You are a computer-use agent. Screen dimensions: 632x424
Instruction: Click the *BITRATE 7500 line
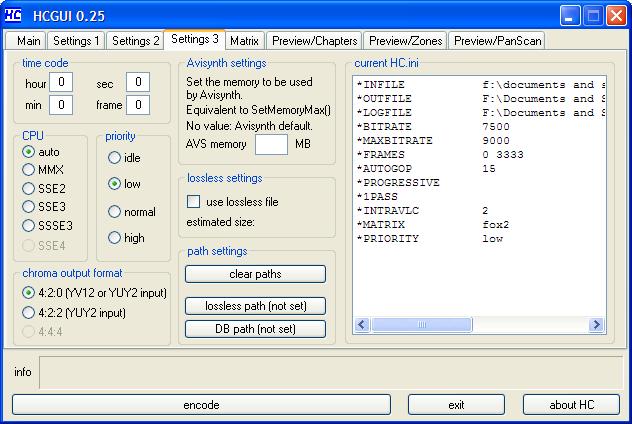[x=433, y=127]
